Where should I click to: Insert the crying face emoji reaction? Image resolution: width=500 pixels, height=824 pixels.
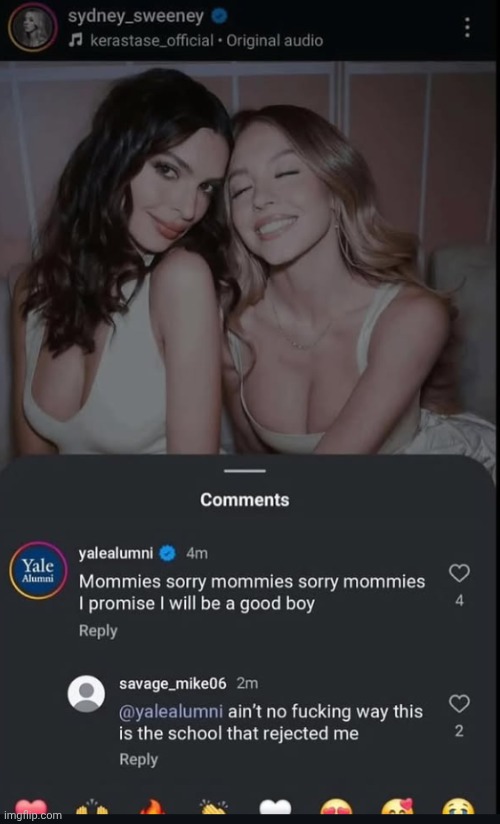pos(458,808)
